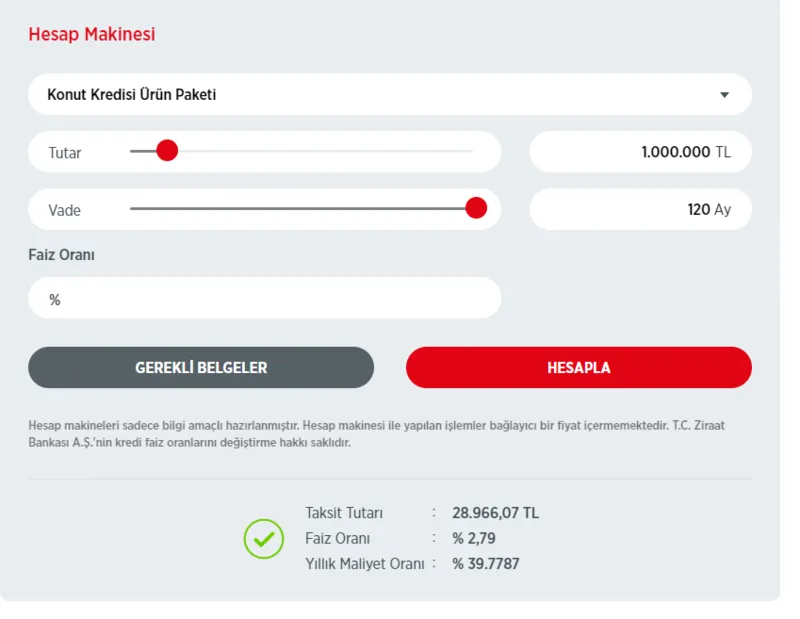Focus the 120 Ay term field
This screenshot has width=800, height=619.
tap(640, 210)
